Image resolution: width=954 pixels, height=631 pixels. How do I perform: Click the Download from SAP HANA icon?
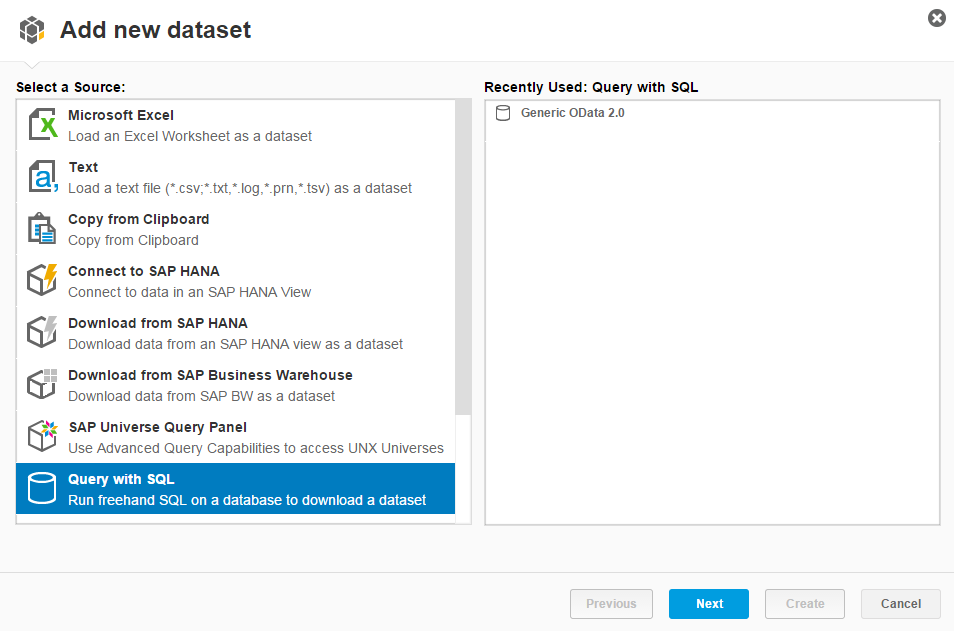[x=43, y=332]
